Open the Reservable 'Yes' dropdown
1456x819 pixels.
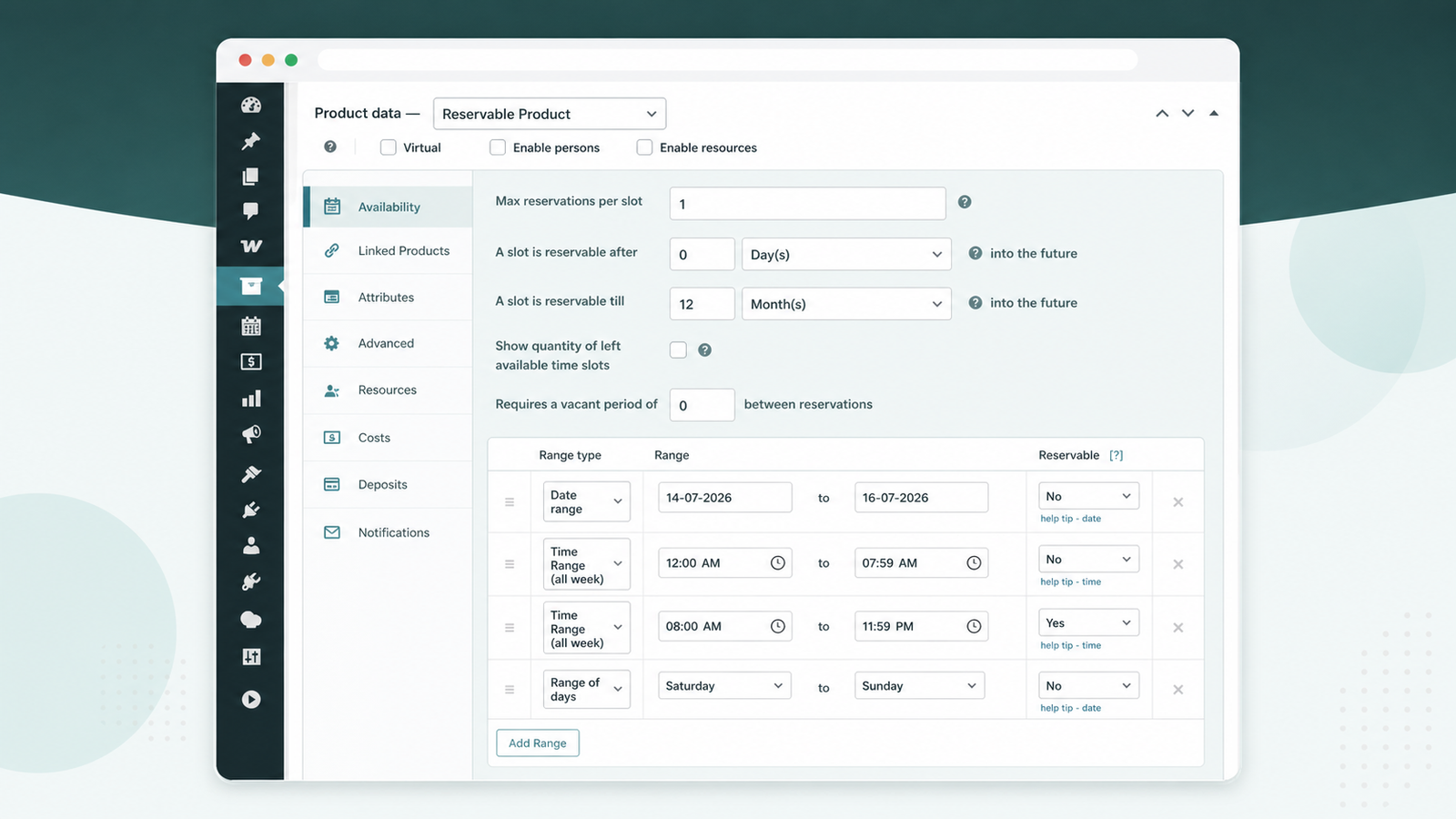coord(1088,622)
